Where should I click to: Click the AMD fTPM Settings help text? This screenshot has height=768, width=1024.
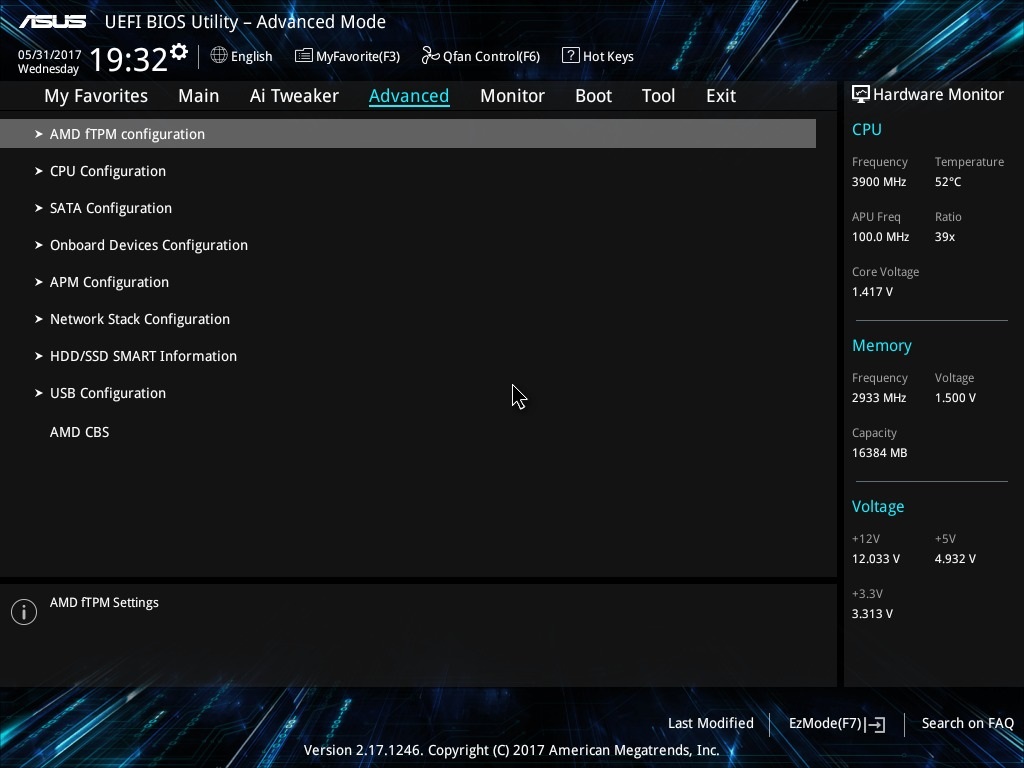click(104, 603)
